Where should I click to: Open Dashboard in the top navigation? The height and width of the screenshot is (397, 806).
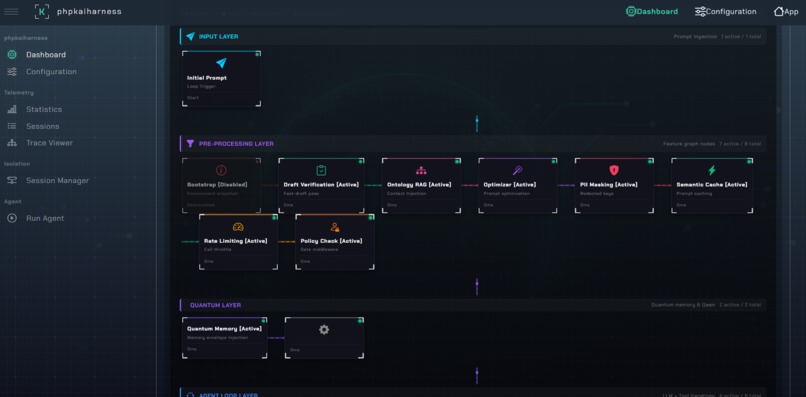click(652, 11)
